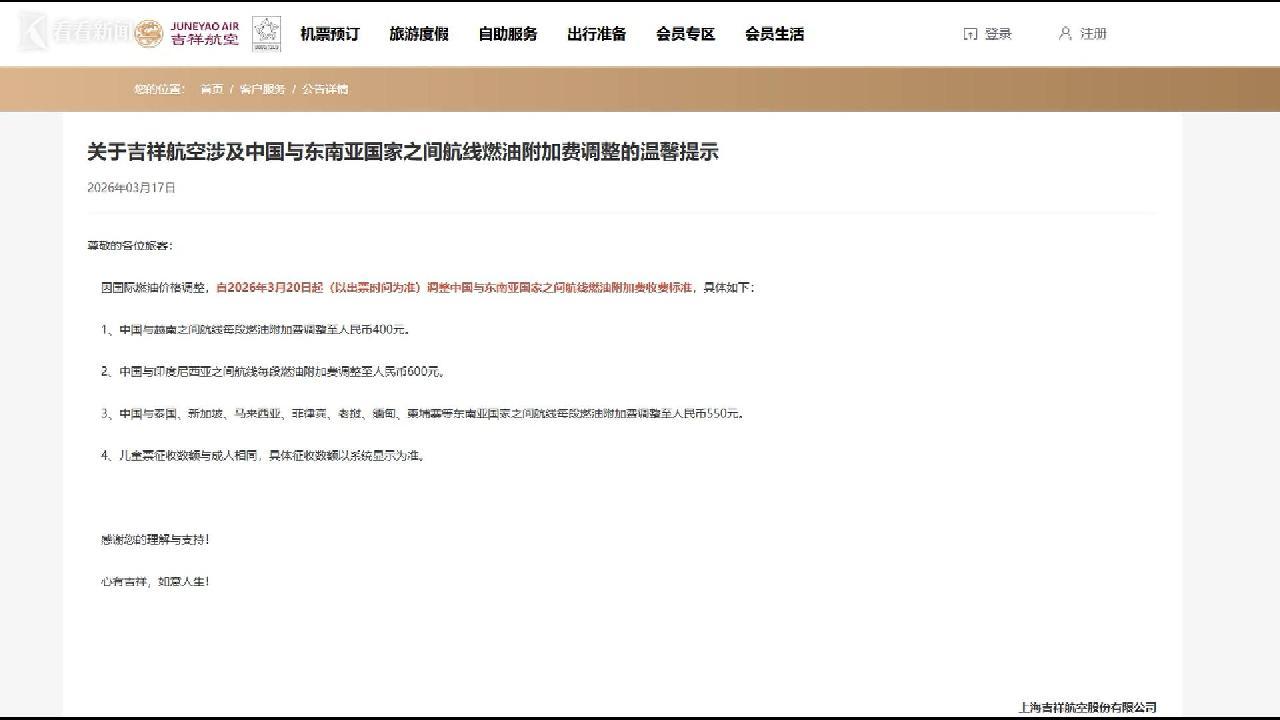Screen dimensions: 1280x720
Task: Click the red highlighted 2026年3月20日 notice text
Action: 454,288
